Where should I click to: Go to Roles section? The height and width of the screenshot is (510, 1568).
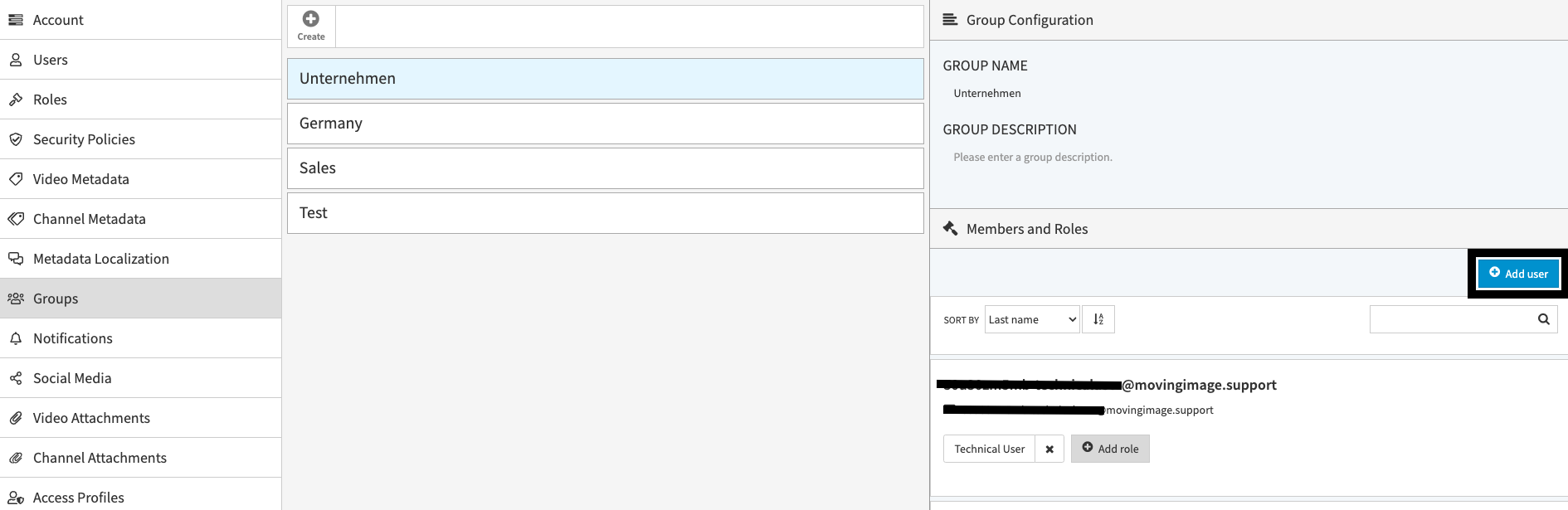point(141,100)
